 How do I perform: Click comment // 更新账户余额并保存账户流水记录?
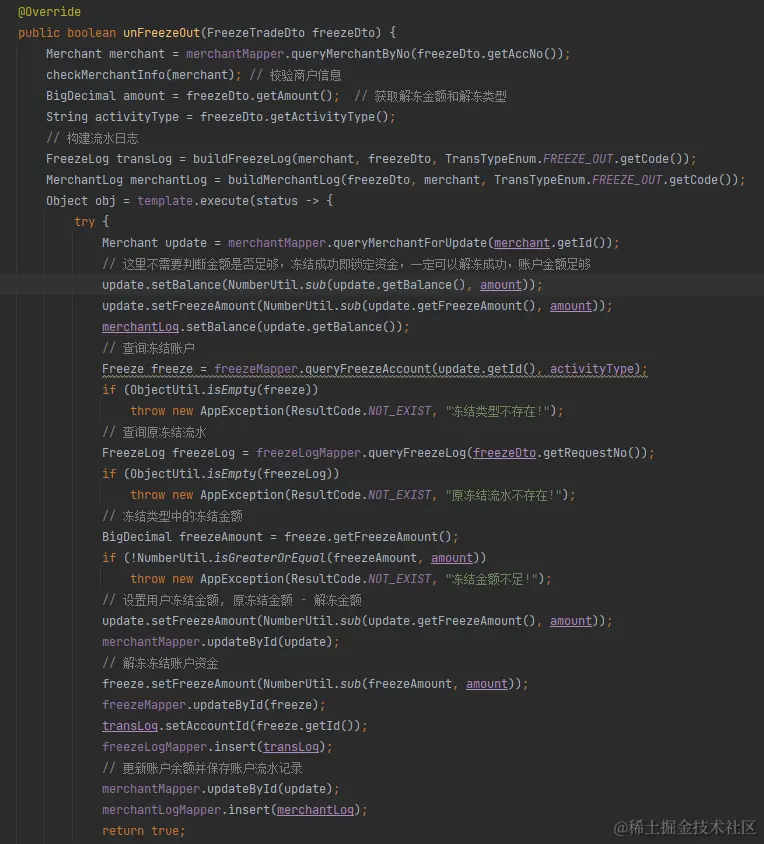202,768
